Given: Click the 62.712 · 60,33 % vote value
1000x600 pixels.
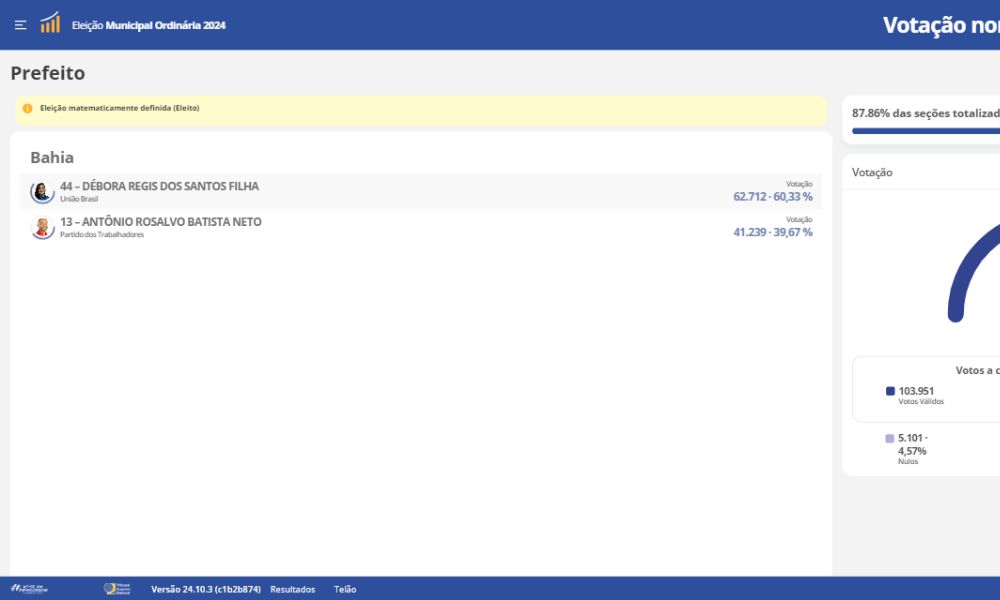Looking at the screenshot, I should click(x=772, y=197).
